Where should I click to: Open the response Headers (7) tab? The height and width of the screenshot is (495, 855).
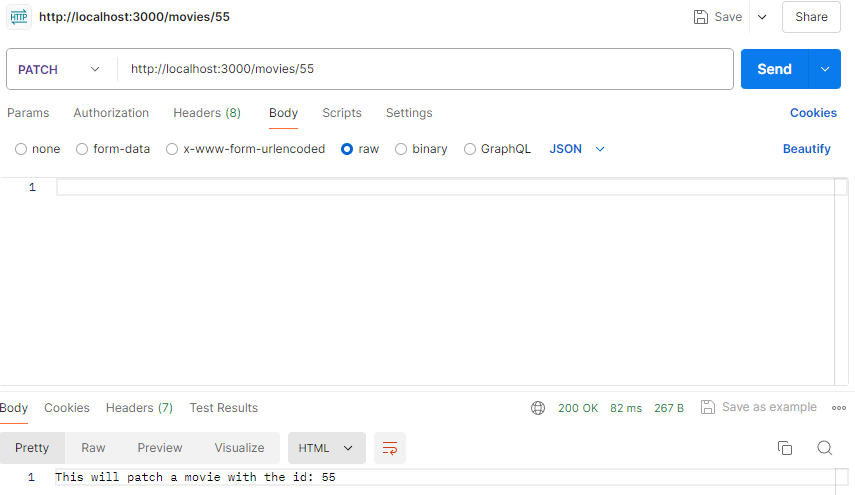coord(139,408)
